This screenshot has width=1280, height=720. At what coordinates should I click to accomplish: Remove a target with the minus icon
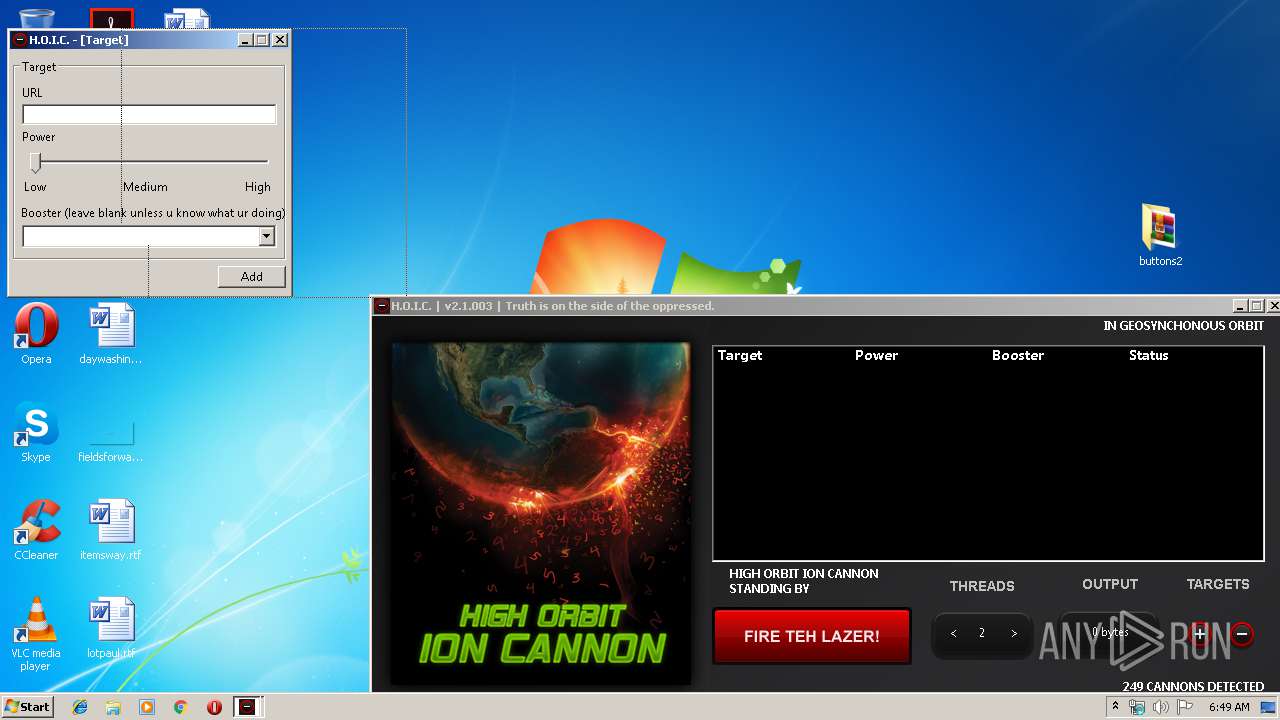tap(1241, 634)
